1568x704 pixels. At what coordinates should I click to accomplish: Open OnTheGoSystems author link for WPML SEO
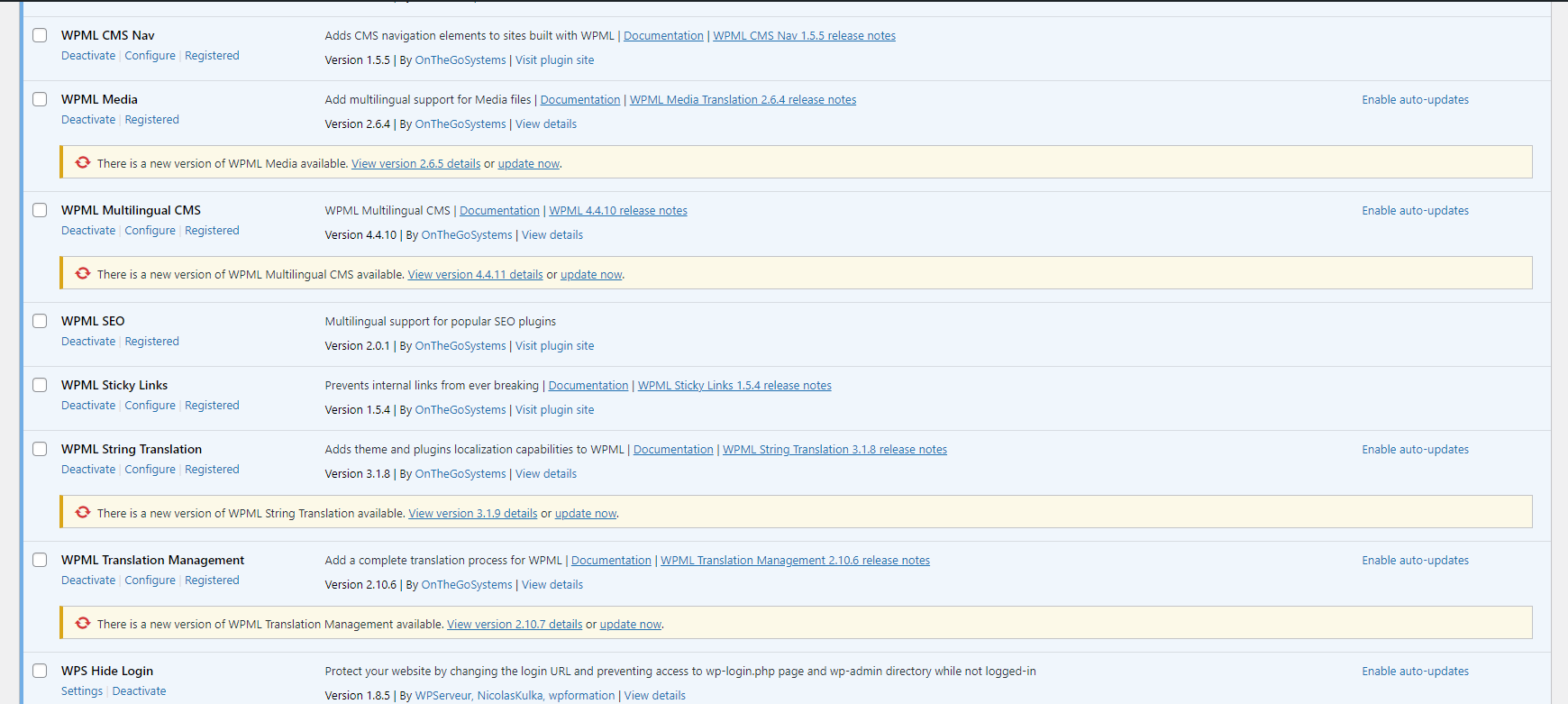pyautogui.click(x=460, y=346)
